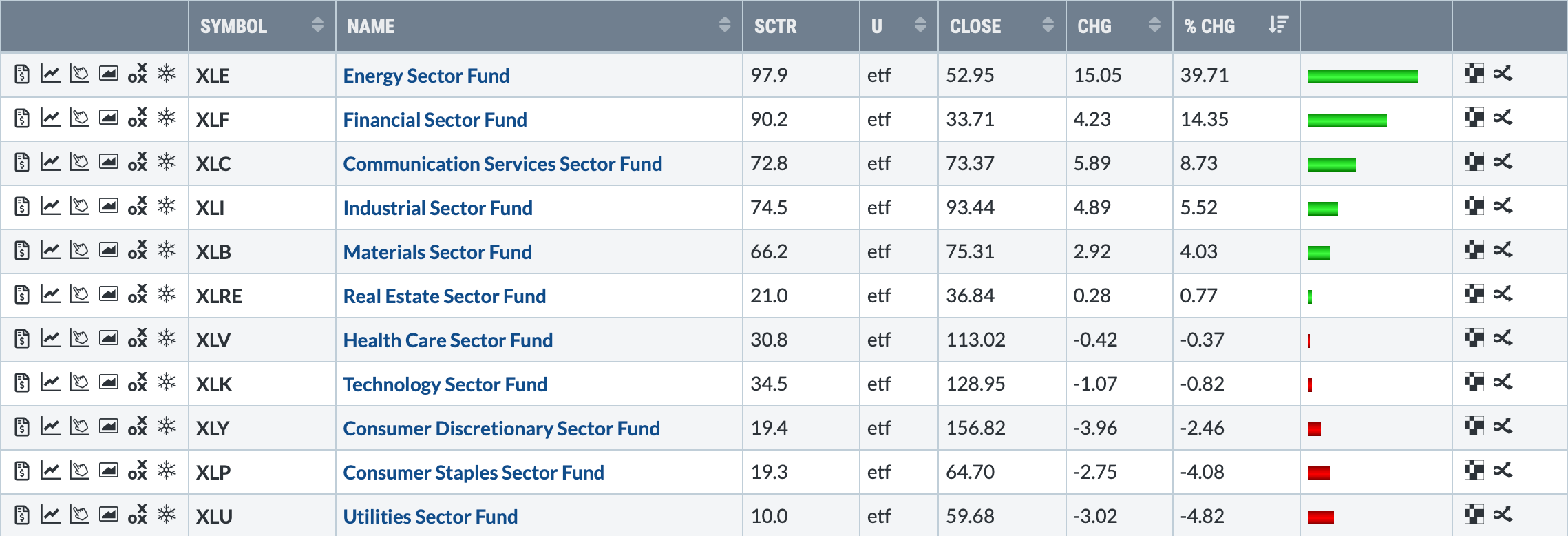The height and width of the screenshot is (536, 1568).
Task: Click the green percent change bar for XLE
Action: 1362,76
